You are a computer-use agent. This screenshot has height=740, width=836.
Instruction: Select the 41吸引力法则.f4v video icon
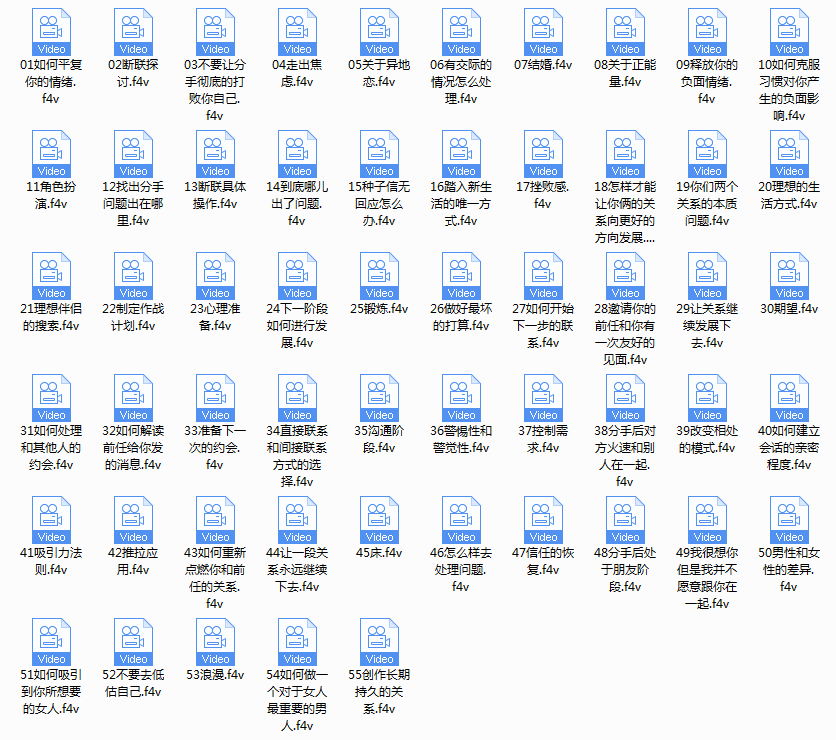coord(51,520)
